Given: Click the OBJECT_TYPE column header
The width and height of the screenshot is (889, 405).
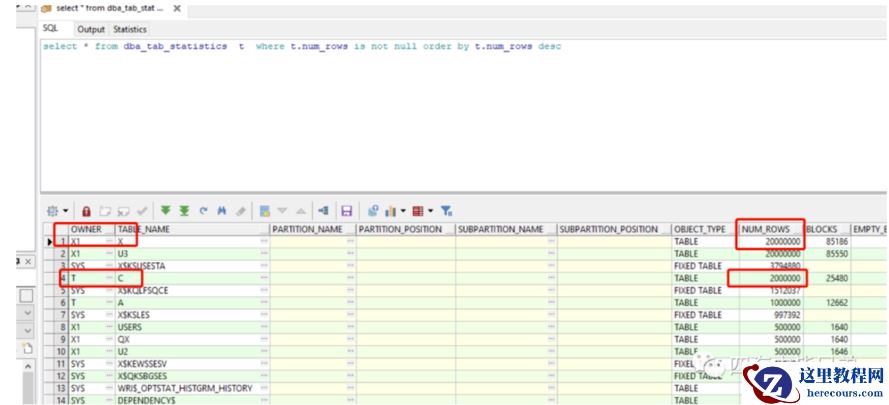Looking at the screenshot, I should 705,229.
